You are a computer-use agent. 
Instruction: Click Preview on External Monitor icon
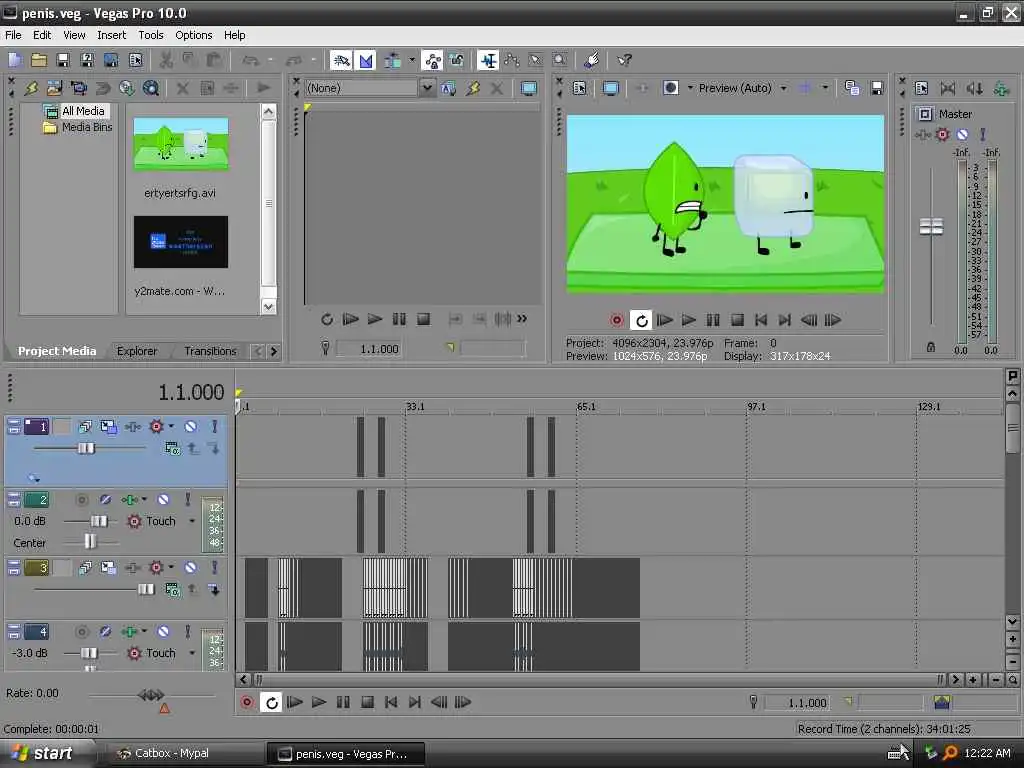click(611, 88)
